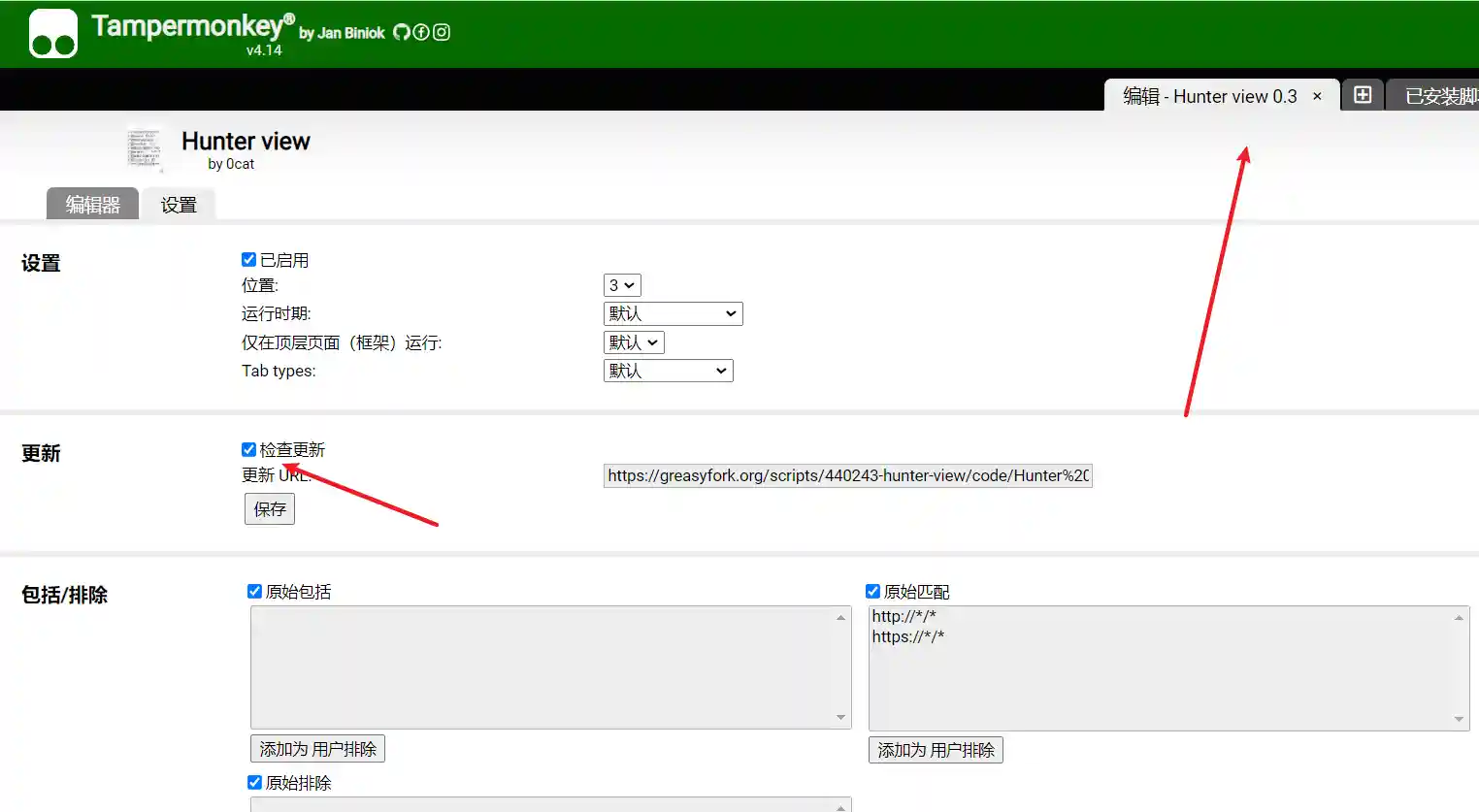
Task: Click the Hunter view script icon thumbnail
Action: point(144,148)
